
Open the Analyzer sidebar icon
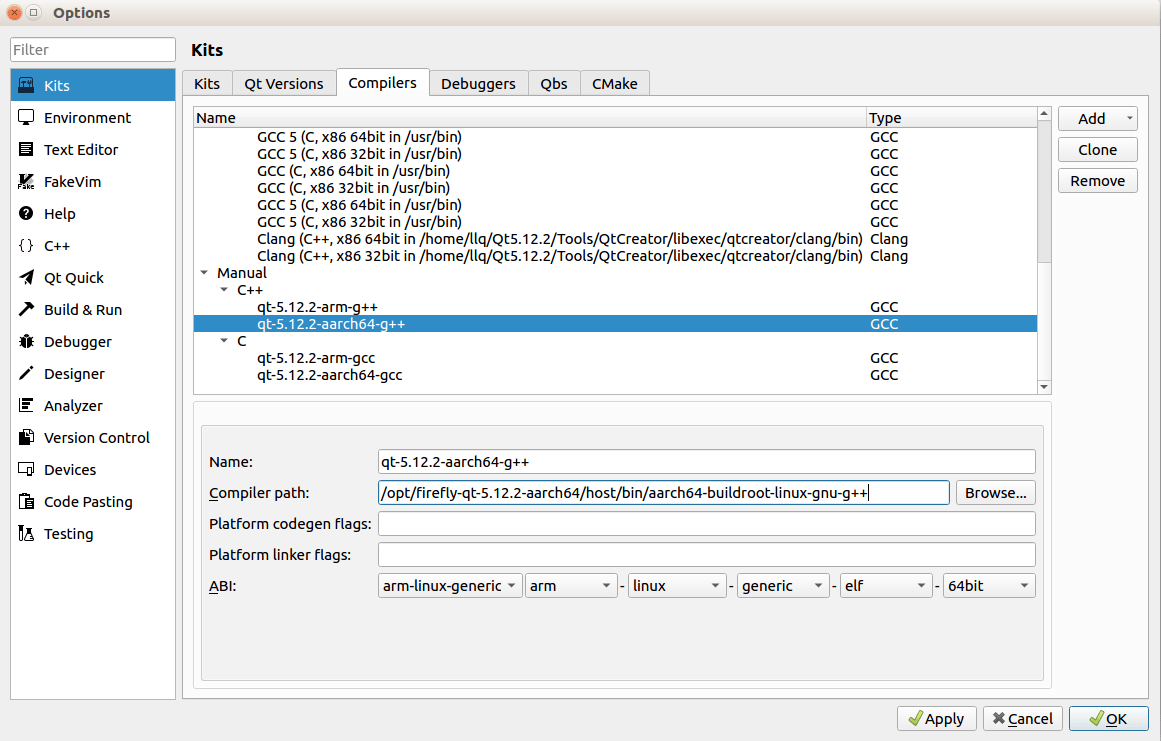pyautogui.click(x=26, y=406)
